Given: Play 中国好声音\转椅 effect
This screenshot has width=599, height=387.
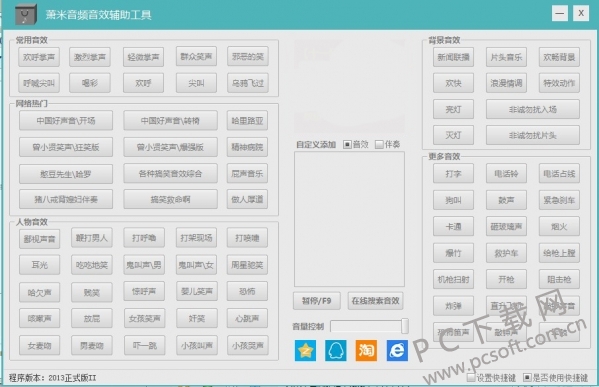Looking at the screenshot, I should [x=170, y=121].
